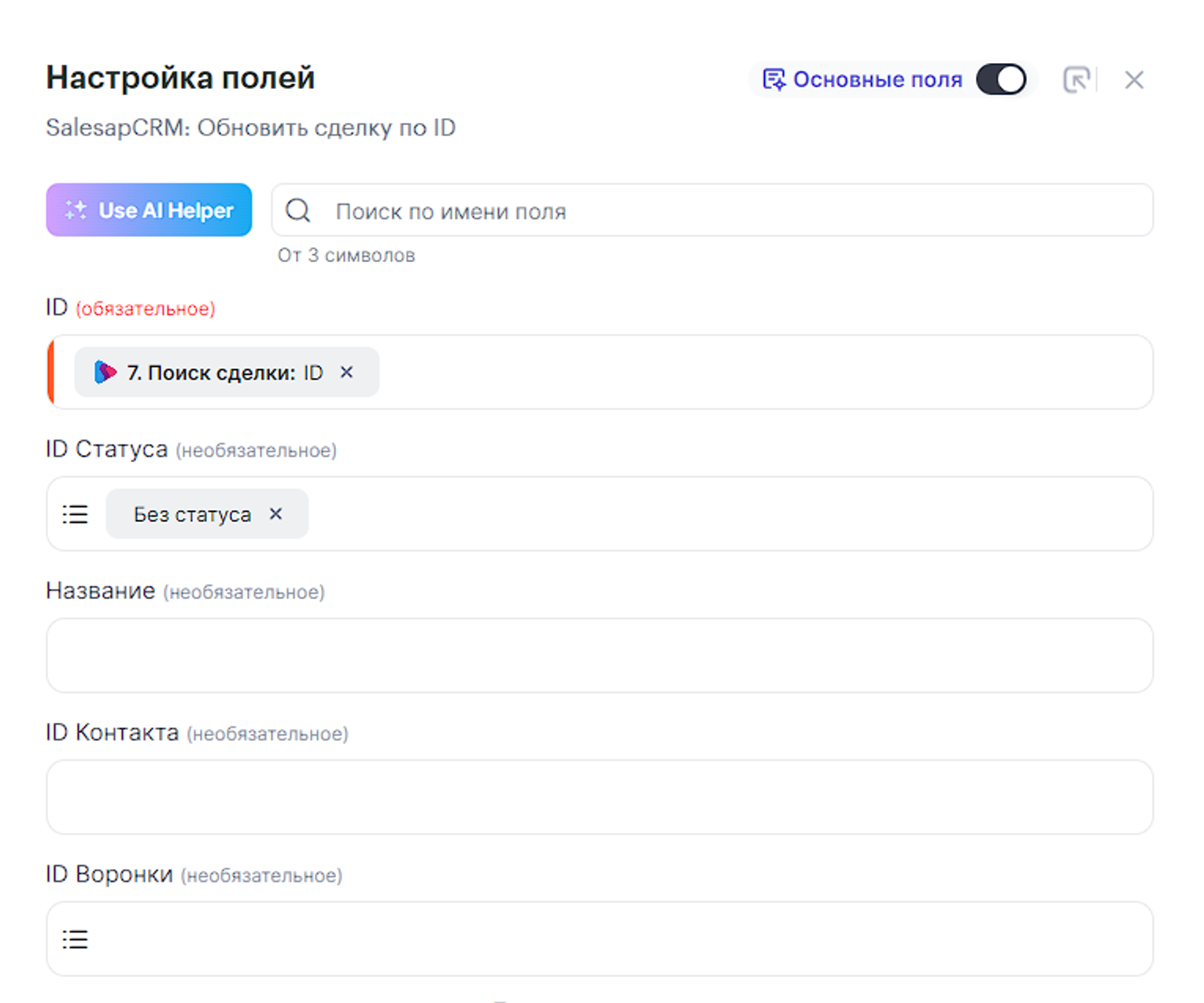Open the ID Воронки list icon
Screen dimensions: 1204x1003
(x=76, y=939)
